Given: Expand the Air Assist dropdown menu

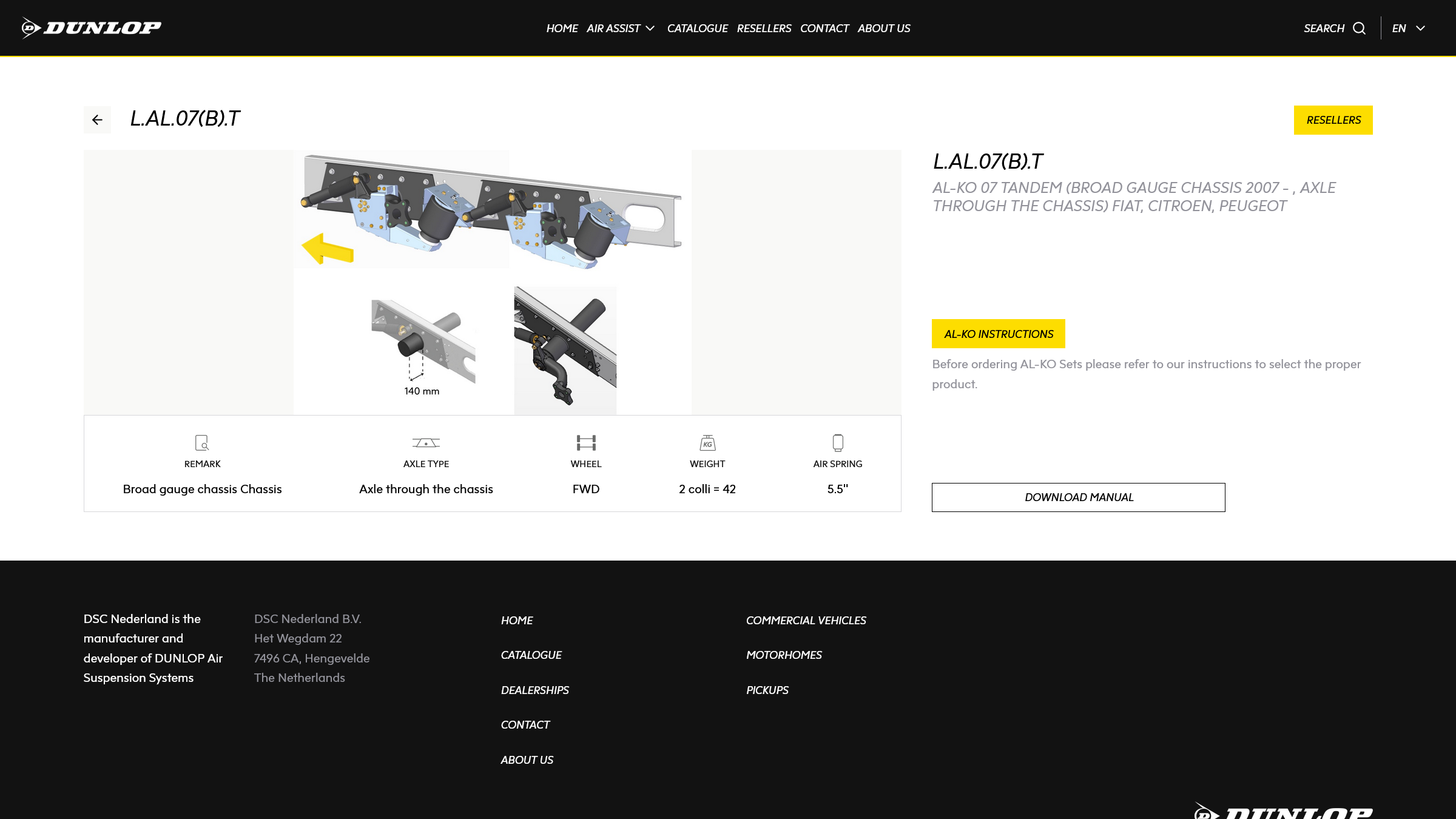Looking at the screenshot, I should [620, 29].
